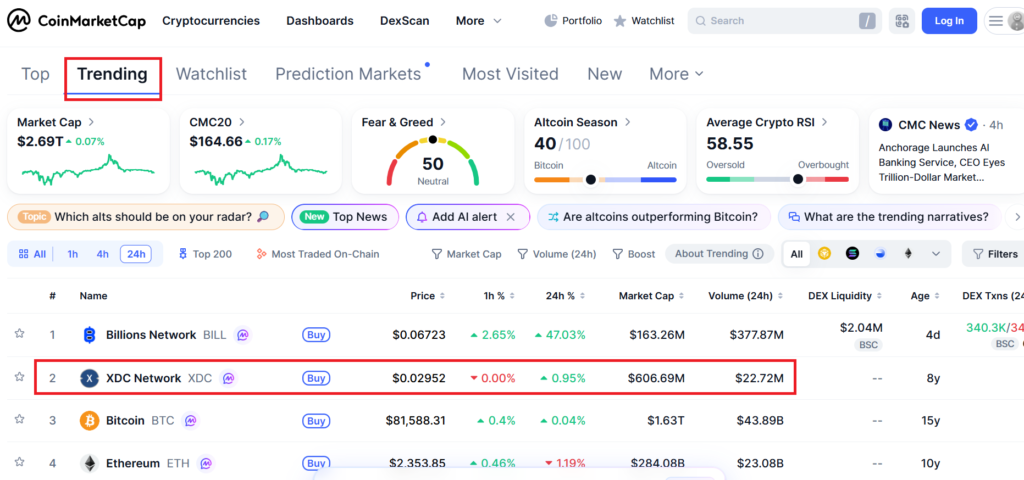
Task: Click the XDC Network coin logo
Action: click(89, 378)
